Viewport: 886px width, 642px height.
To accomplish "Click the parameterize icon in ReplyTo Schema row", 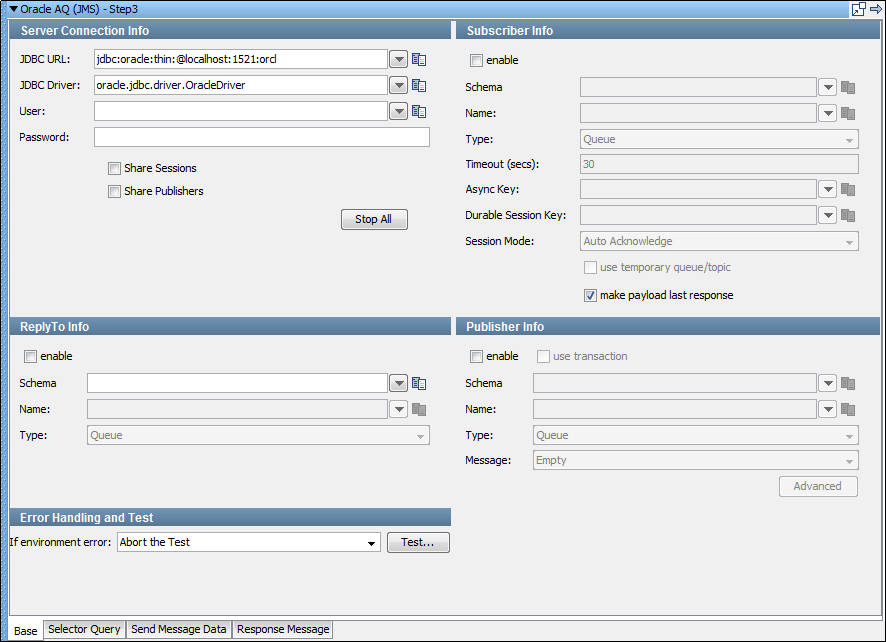I will (x=419, y=383).
